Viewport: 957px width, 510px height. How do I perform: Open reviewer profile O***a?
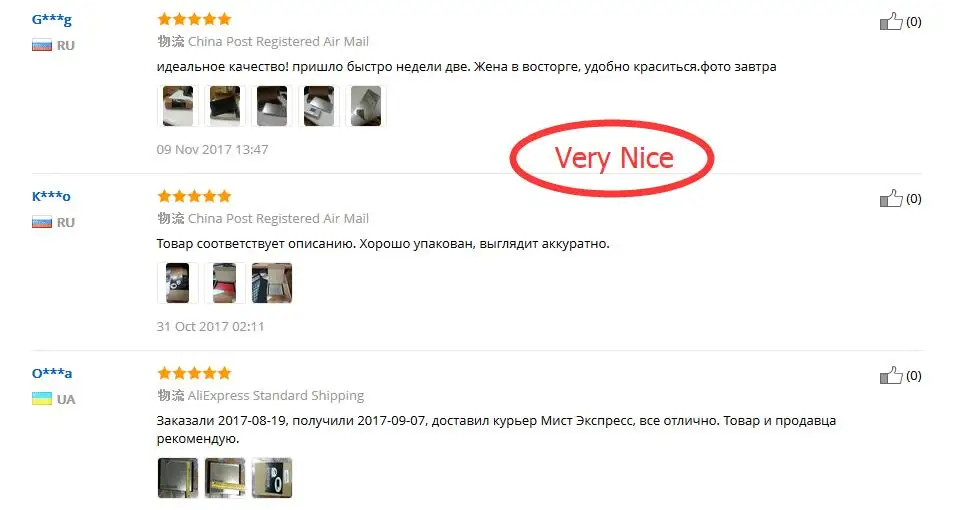[52, 373]
